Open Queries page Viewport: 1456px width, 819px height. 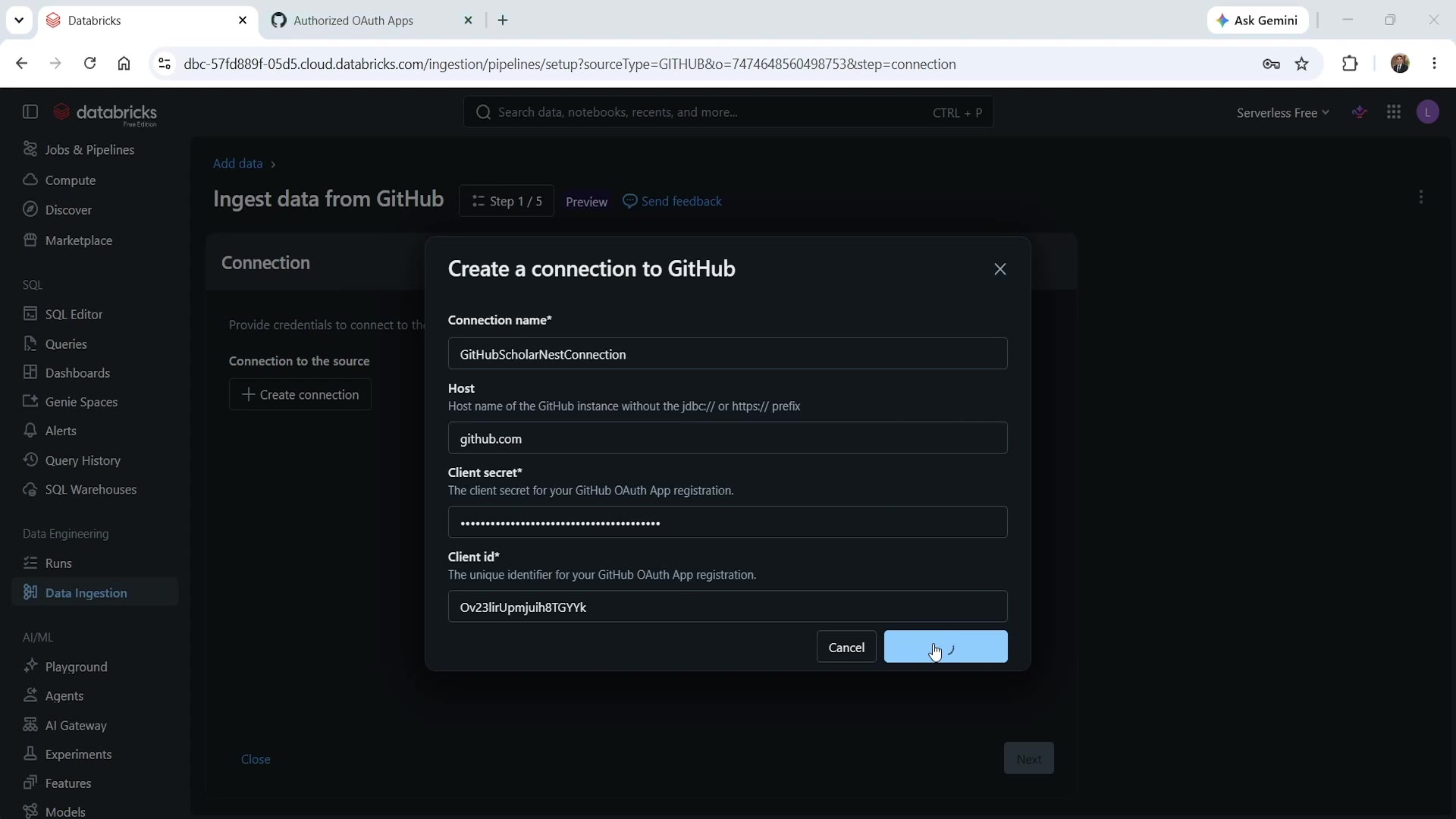(66, 344)
